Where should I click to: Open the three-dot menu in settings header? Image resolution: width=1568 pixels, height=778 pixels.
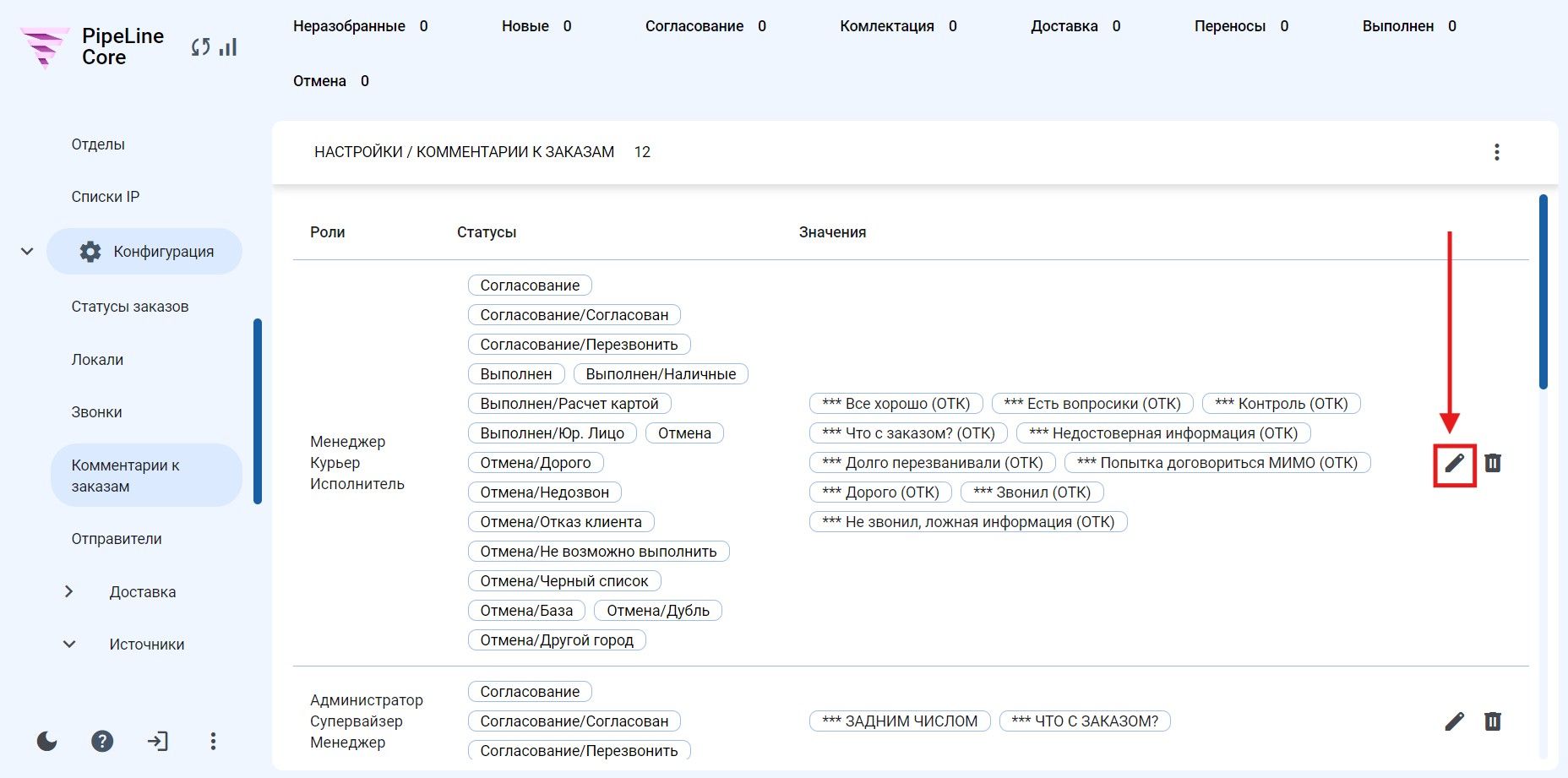pyautogui.click(x=1496, y=152)
